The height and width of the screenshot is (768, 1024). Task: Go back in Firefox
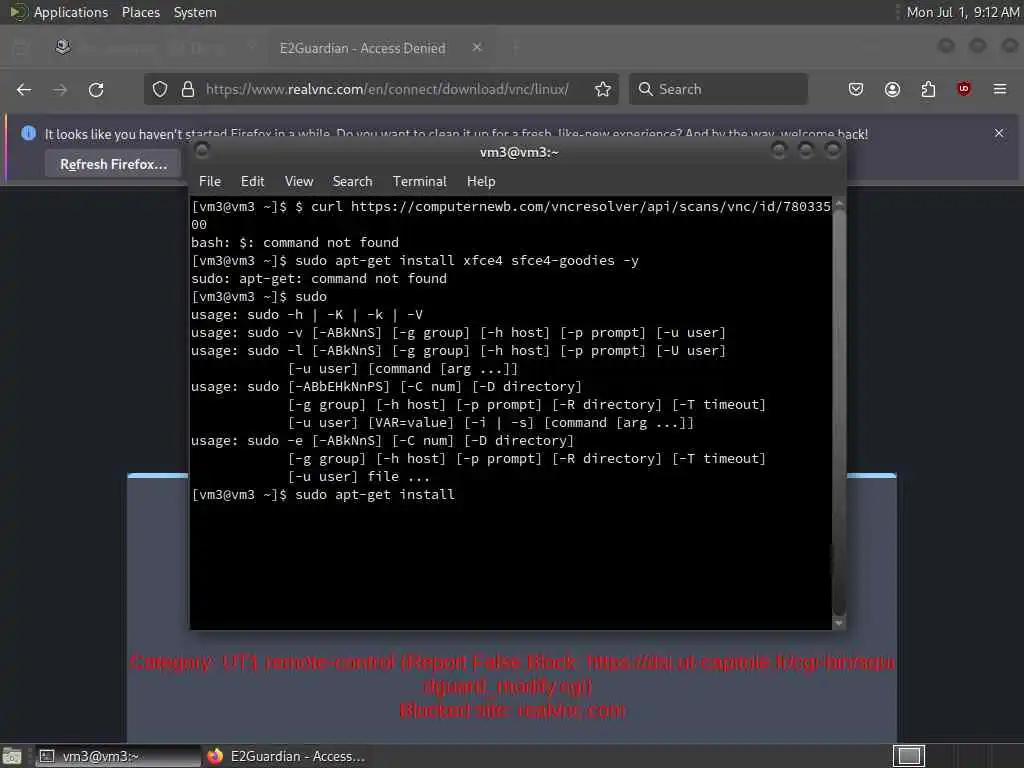point(24,89)
